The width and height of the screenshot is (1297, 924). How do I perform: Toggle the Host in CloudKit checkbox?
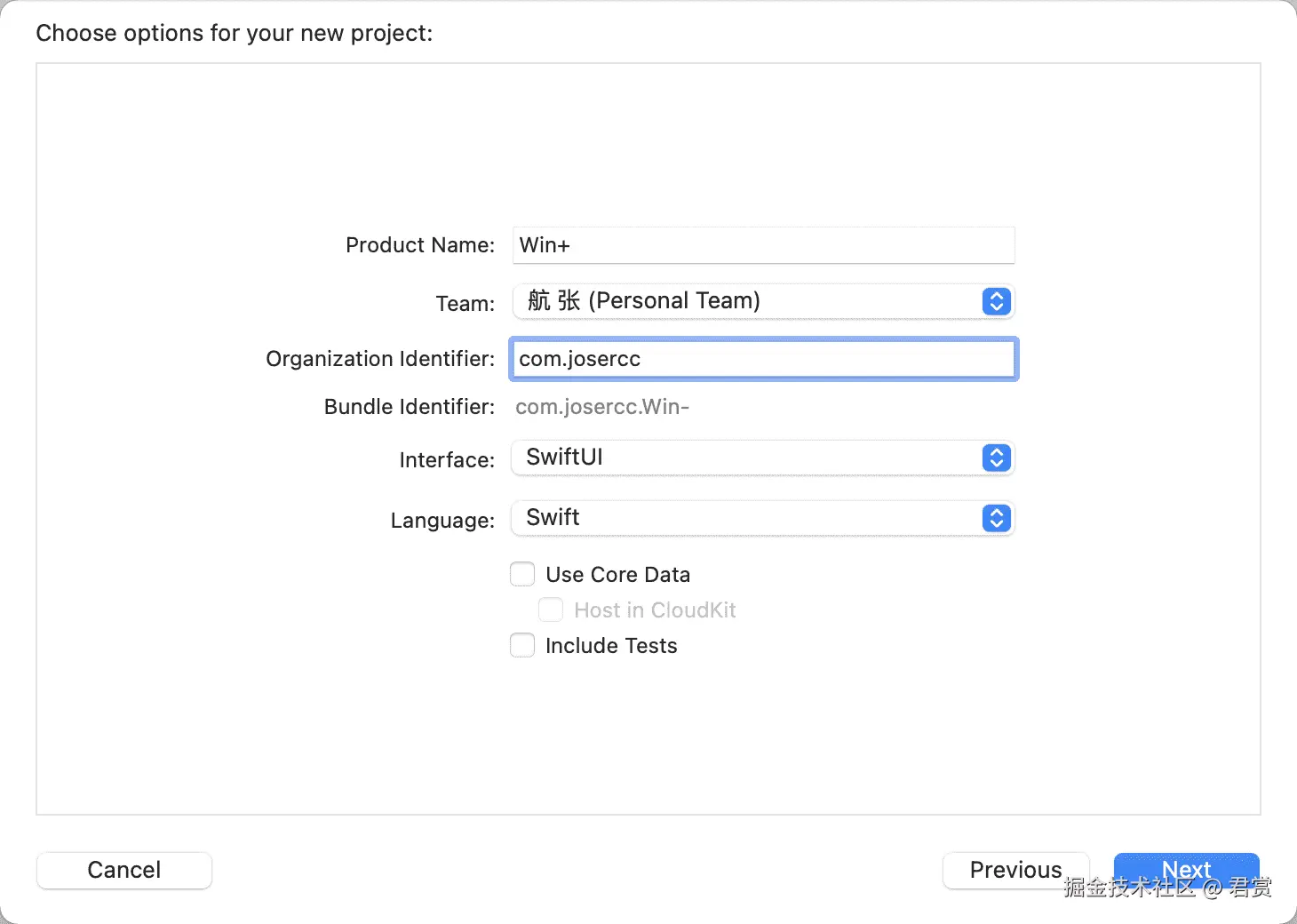(551, 610)
